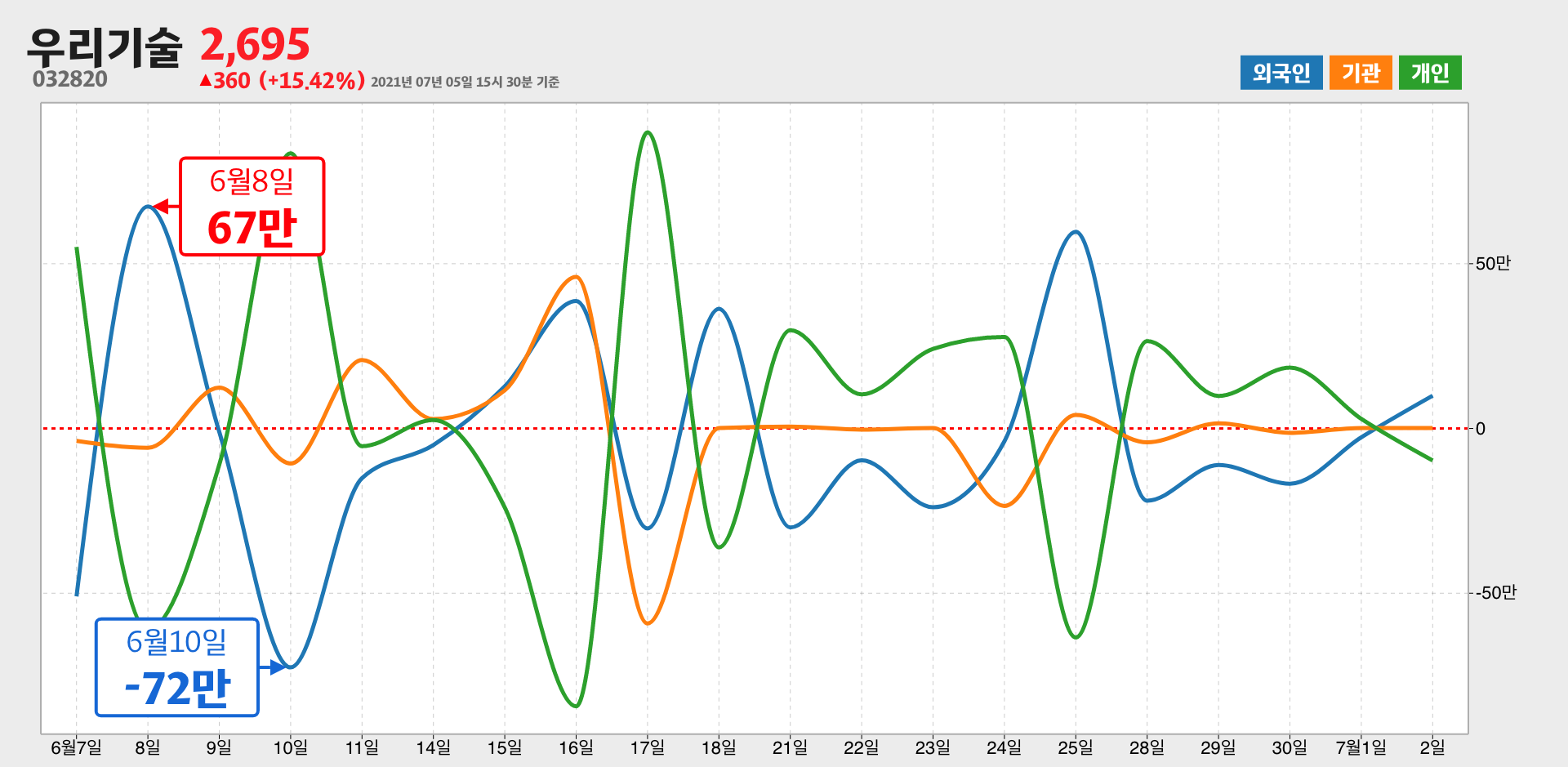Click the -50만 y-axis label
This screenshot has height=767, width=1568.
click(x=1494, y=592)
